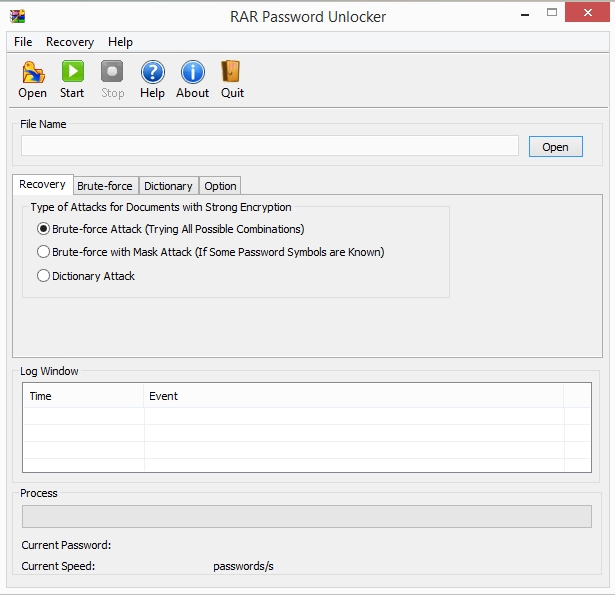Click the green Start toolbar icon
This screenshot has height=595, width=615.
pyautogui.click(x=73, y=71)
